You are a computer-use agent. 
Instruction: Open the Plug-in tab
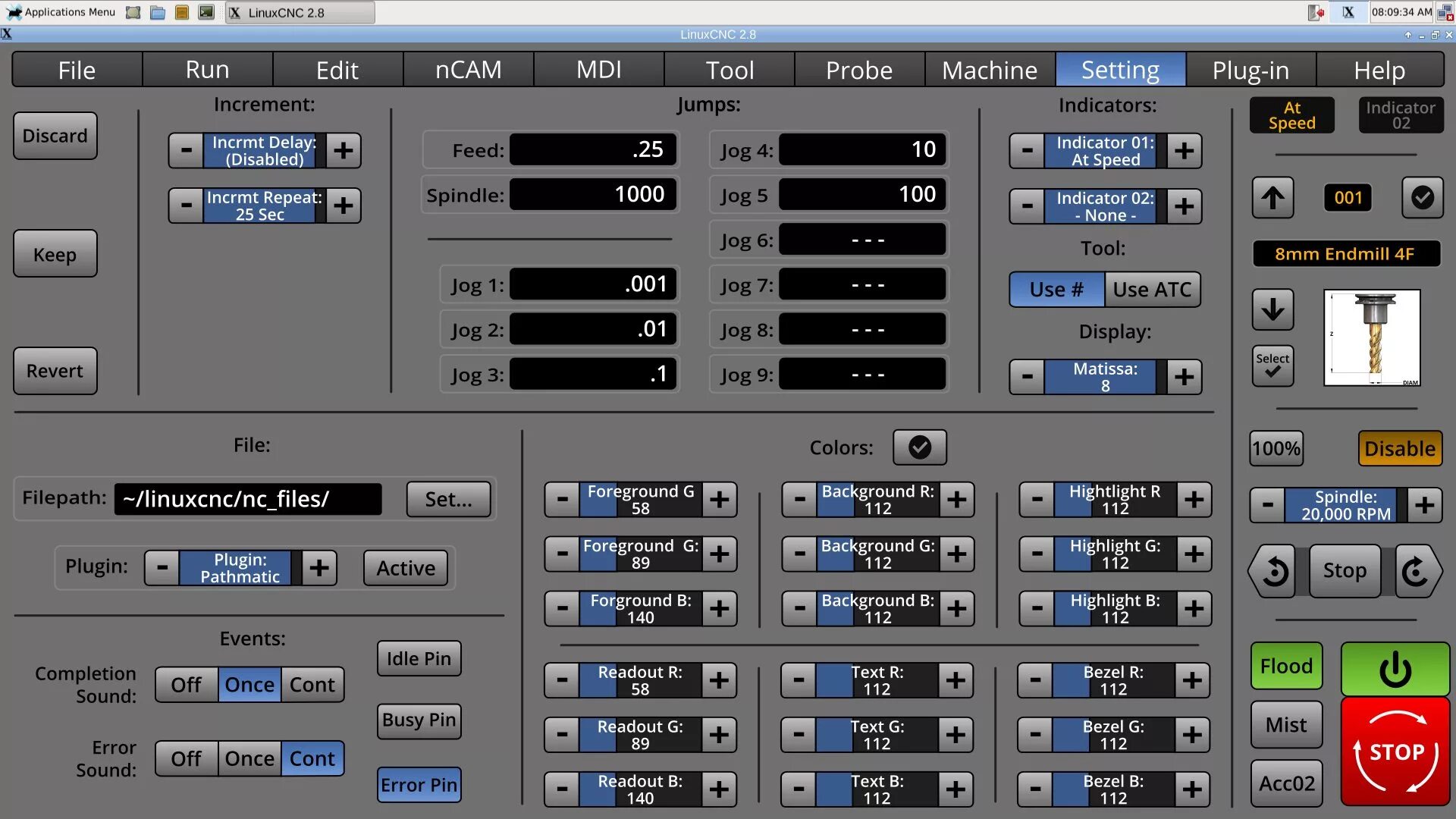(1250, 70)
